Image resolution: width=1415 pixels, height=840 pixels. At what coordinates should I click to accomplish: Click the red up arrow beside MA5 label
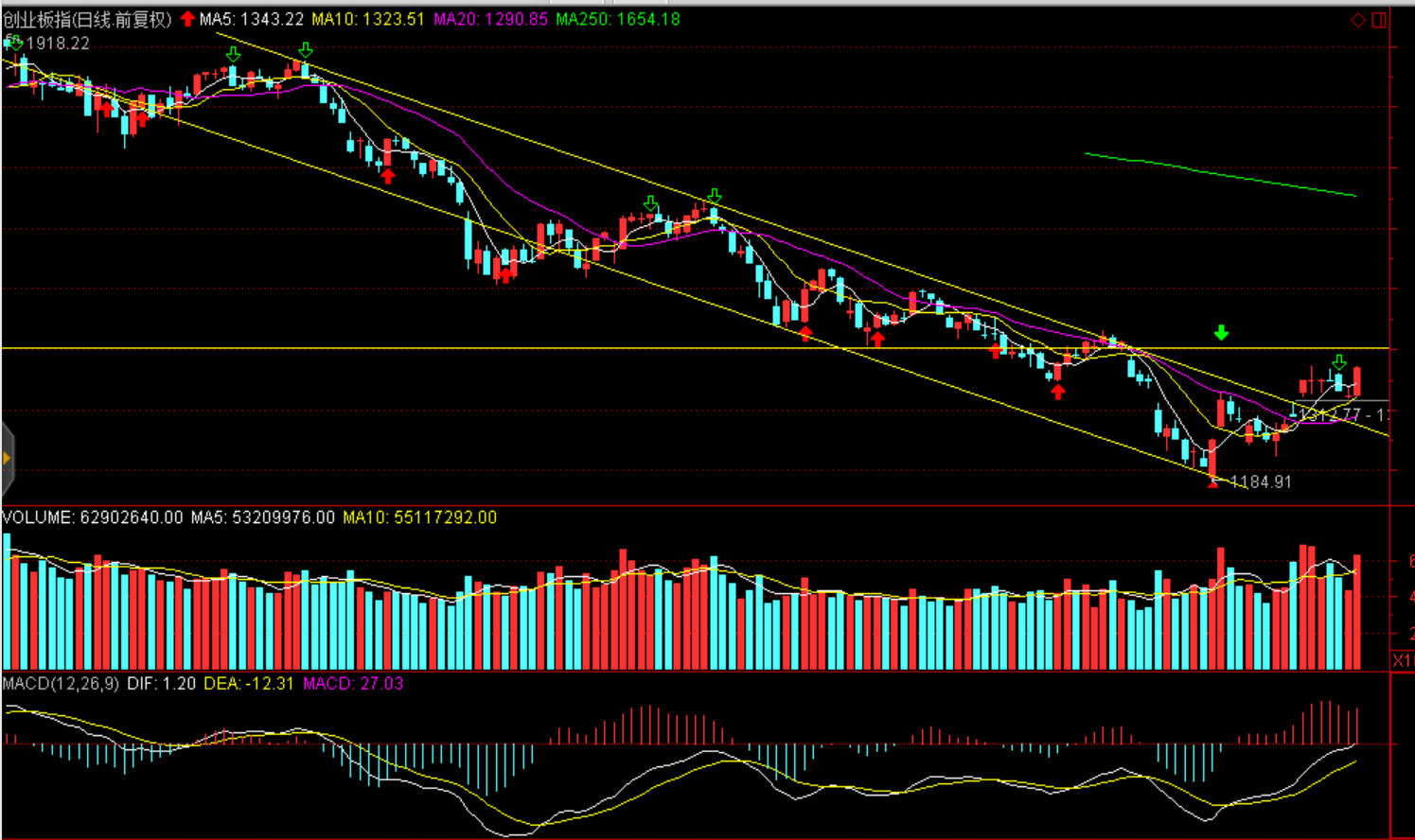click(187, 19)
